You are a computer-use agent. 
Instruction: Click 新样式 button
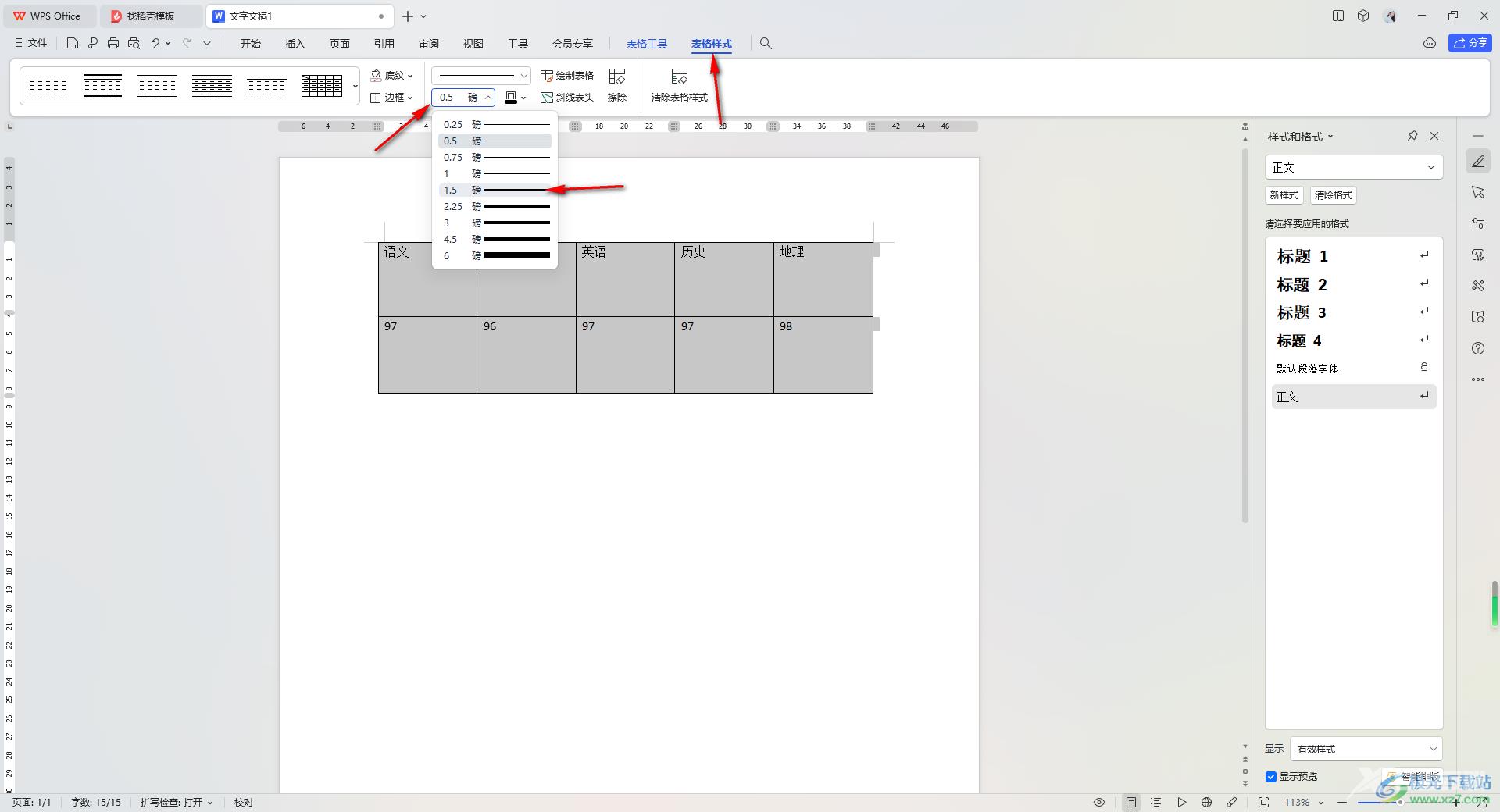(x=1284, y=195)
